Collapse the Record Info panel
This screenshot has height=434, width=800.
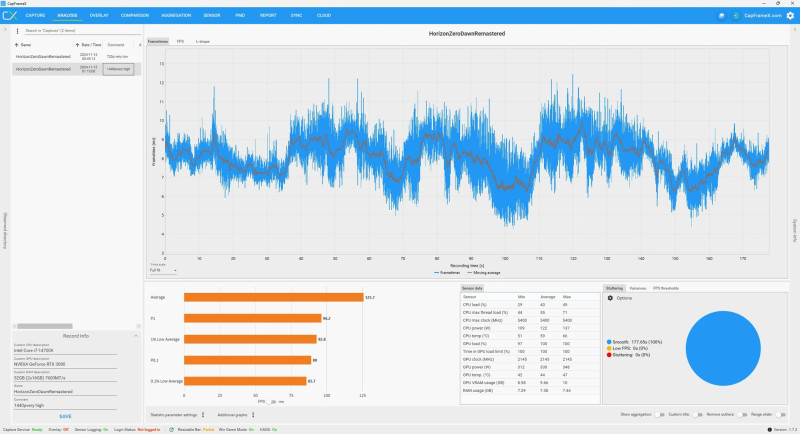[x=136, y=336]
